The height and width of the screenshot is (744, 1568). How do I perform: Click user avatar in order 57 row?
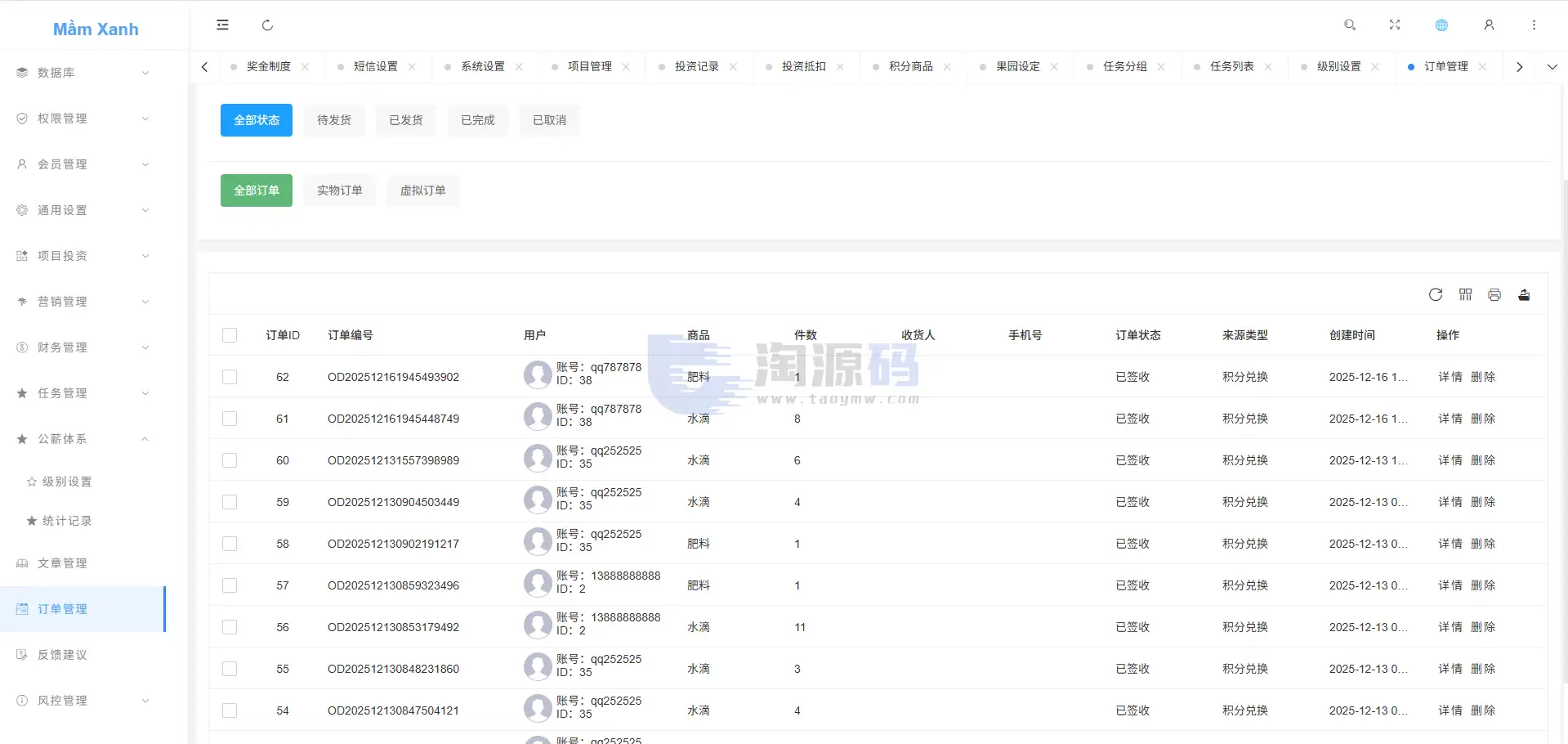click(538, 583)
